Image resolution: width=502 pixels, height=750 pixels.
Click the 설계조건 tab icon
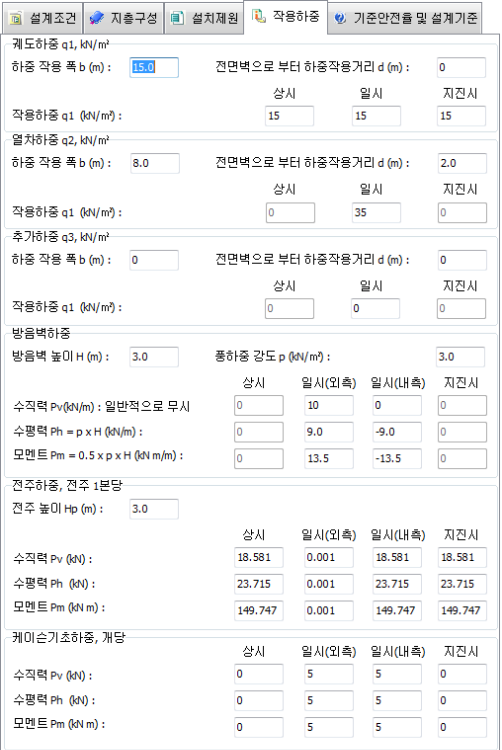(x=16, y=19)
